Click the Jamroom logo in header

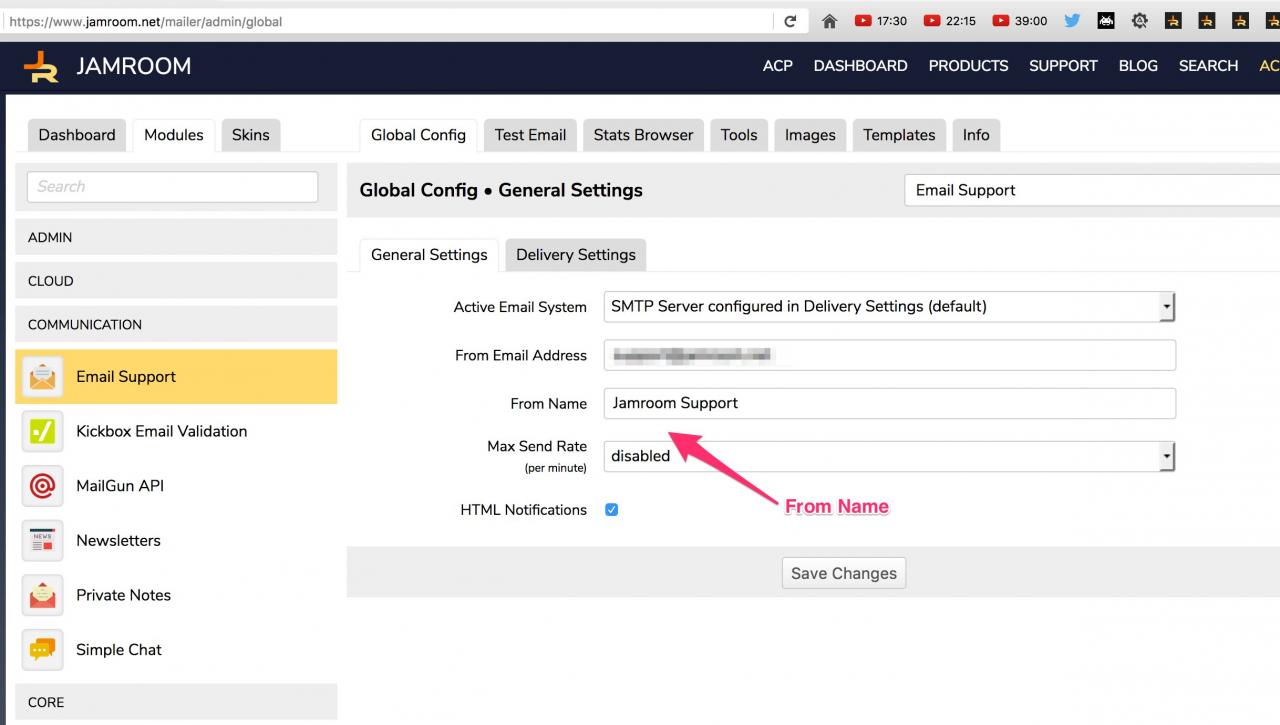pos(42,66)
